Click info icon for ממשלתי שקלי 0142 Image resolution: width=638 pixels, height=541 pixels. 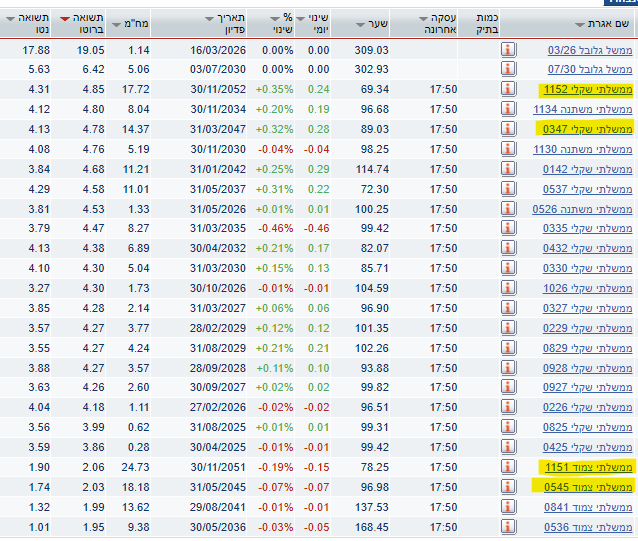(x=508, y=169)
